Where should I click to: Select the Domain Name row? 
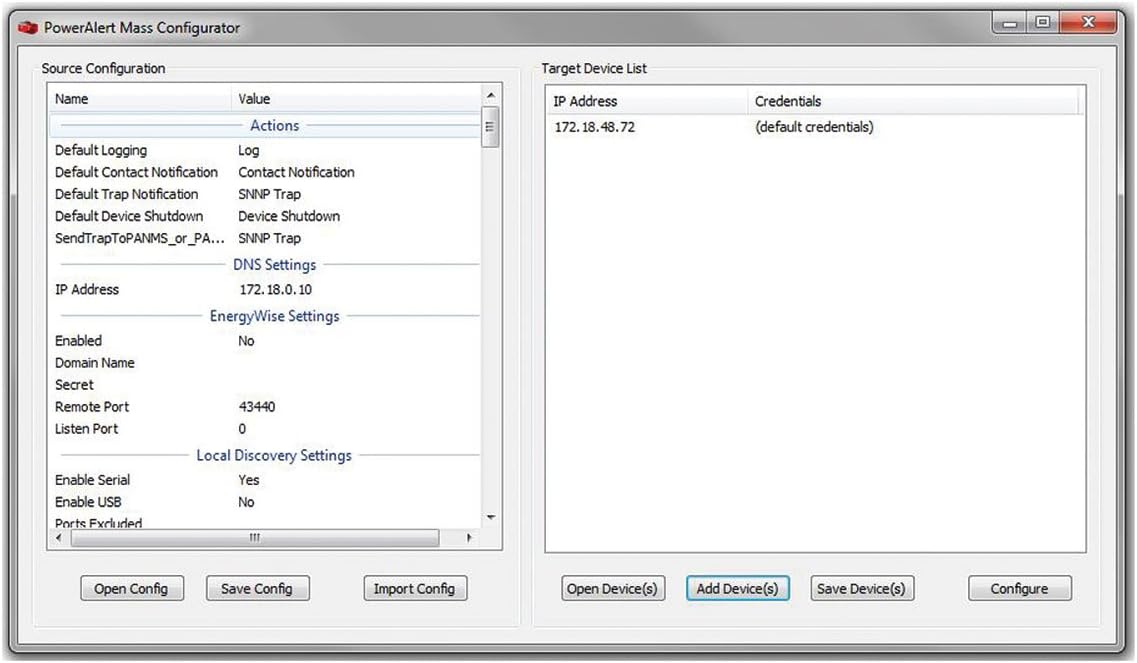[x=265, y=363]
